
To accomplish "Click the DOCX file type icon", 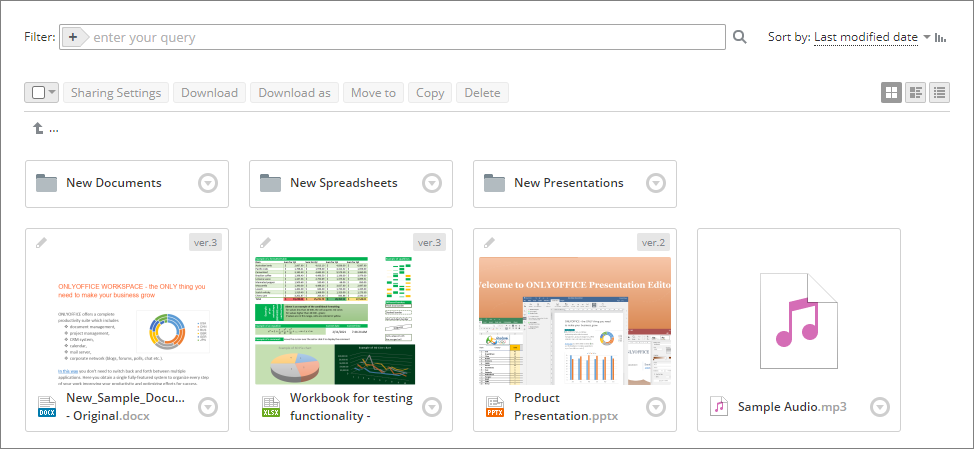I will tap(47, 407).
